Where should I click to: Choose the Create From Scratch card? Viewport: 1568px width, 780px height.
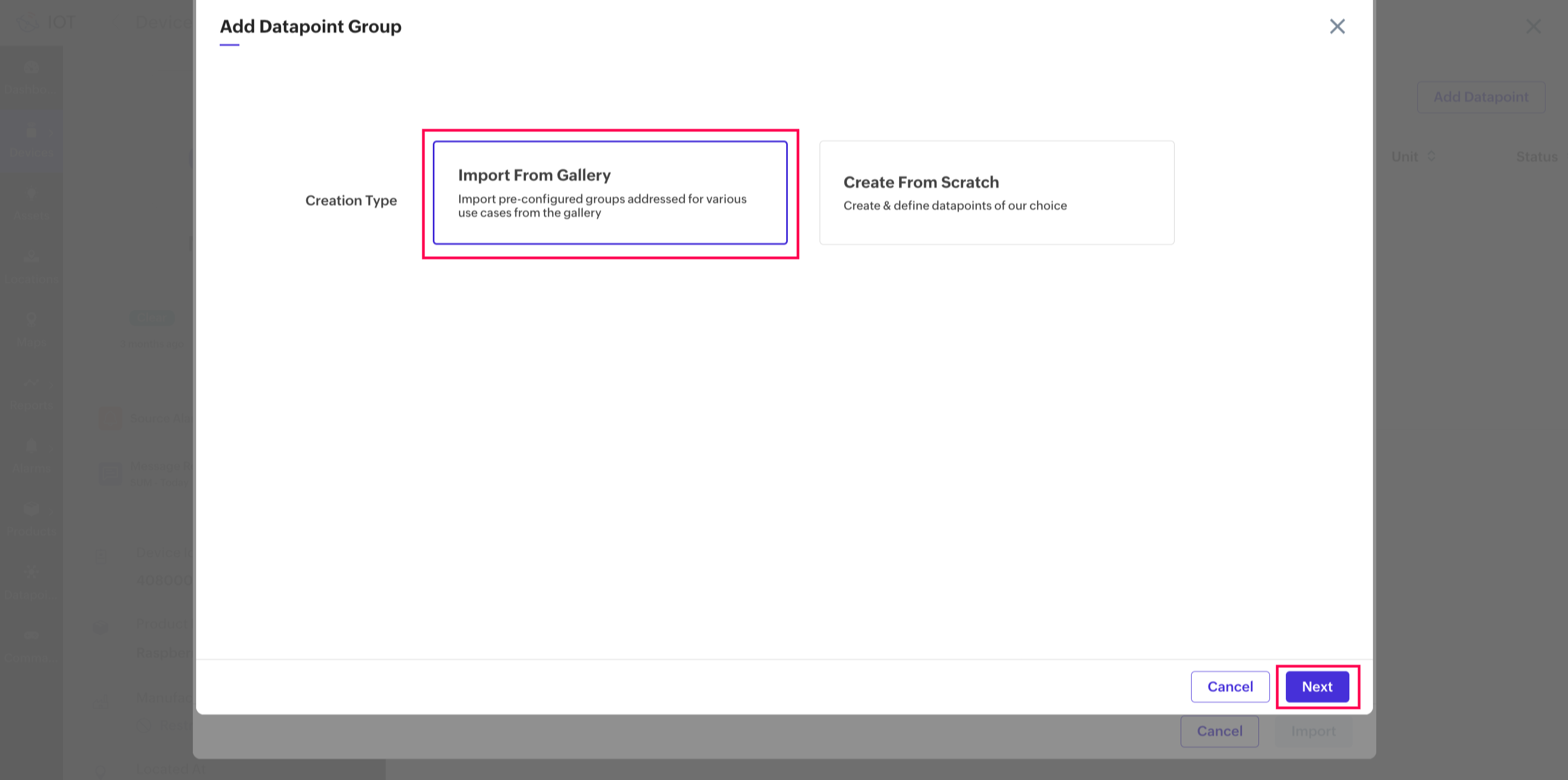pyautogui.click(x=997, y=192)
